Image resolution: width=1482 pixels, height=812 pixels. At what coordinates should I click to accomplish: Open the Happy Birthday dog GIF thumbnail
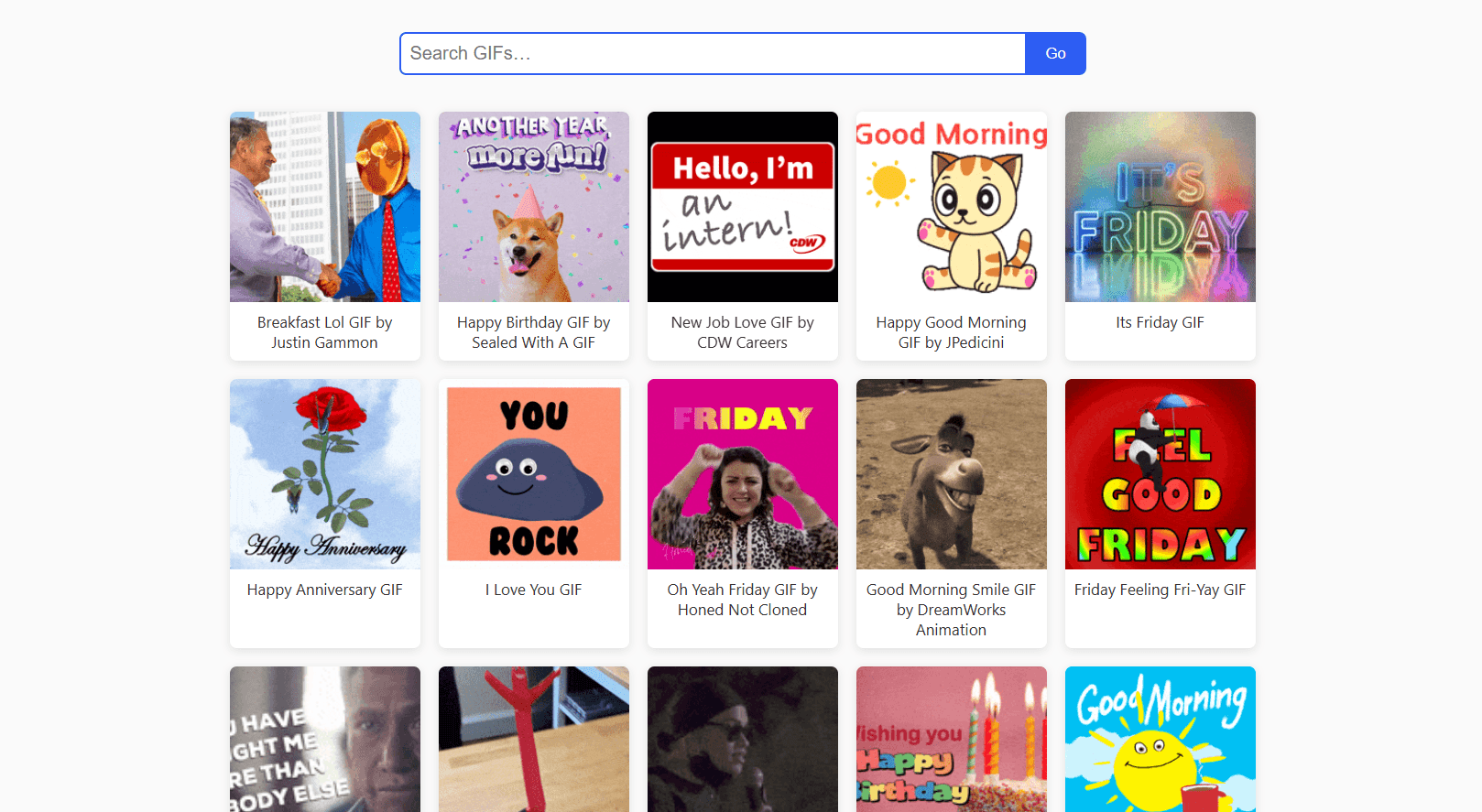point(533,206)
